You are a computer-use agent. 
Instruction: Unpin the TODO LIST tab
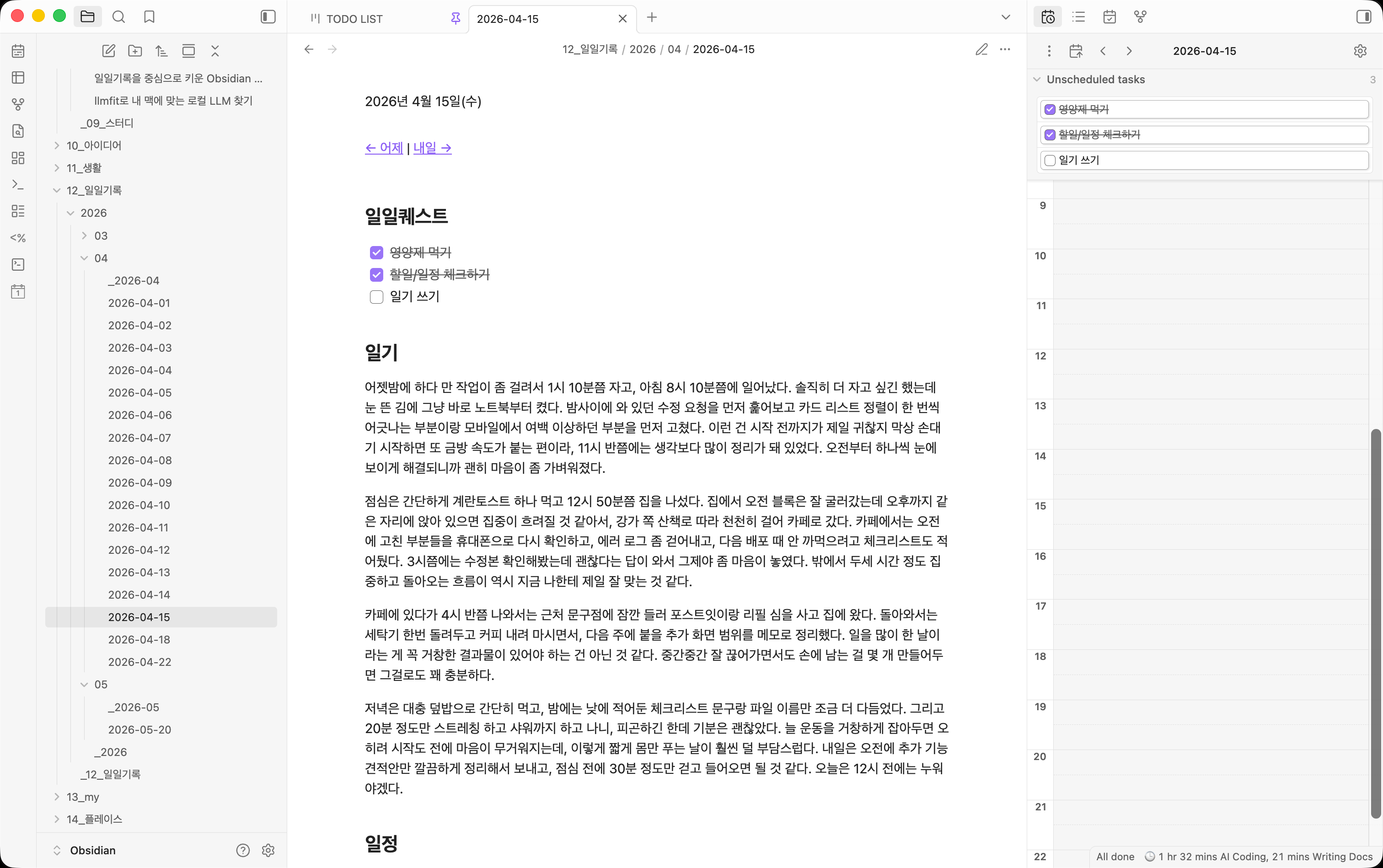point(454,18)
